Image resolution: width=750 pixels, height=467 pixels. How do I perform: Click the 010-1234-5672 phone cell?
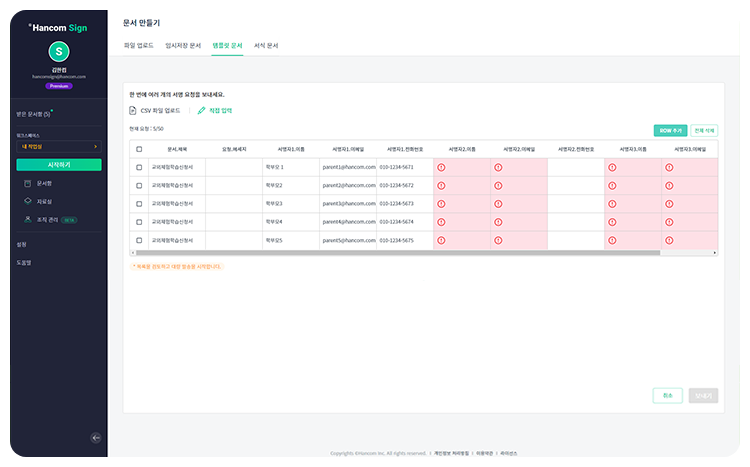405,186
